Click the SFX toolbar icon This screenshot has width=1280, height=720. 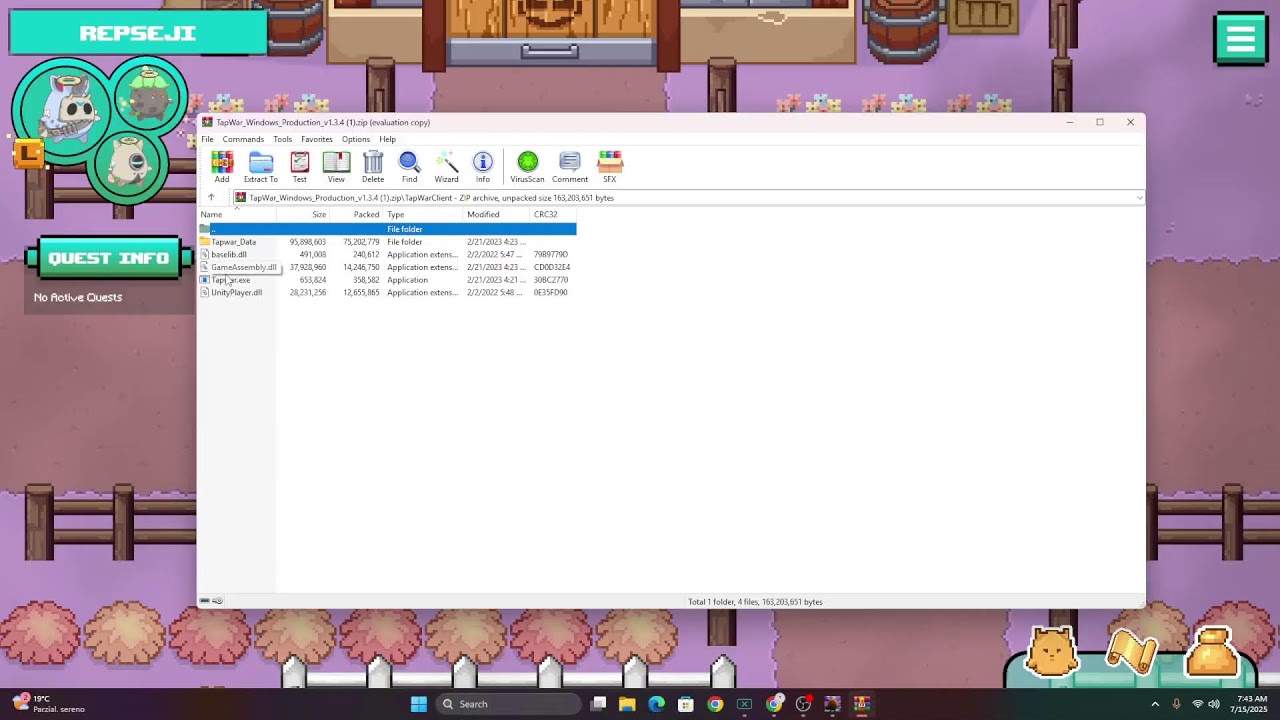click(609, 167)
